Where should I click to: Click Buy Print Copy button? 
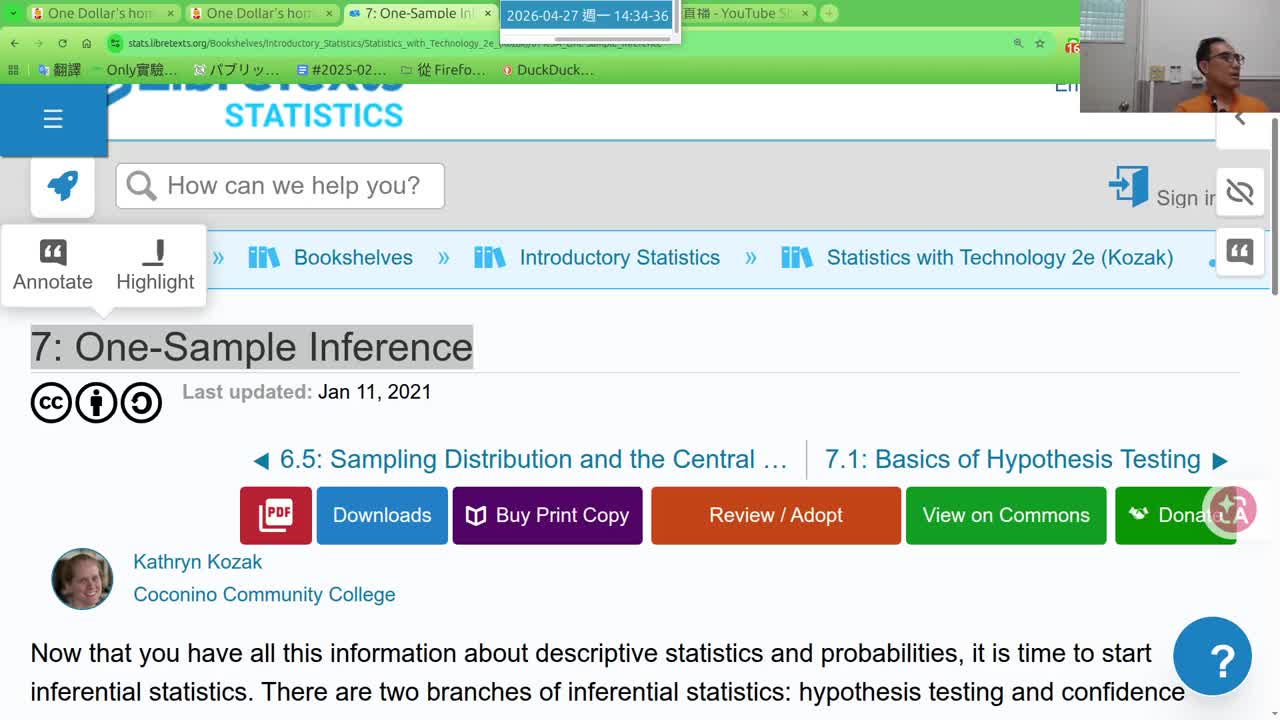[x=548, y=515]
